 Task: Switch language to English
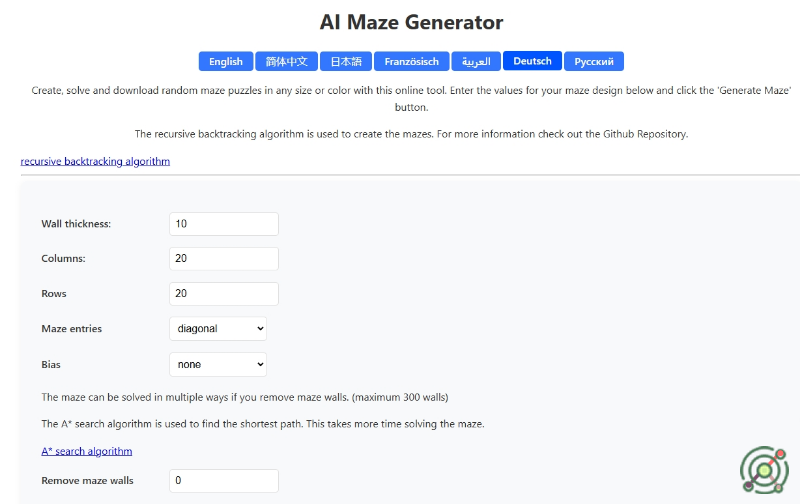pyautogui.click(x=226, y=61)
